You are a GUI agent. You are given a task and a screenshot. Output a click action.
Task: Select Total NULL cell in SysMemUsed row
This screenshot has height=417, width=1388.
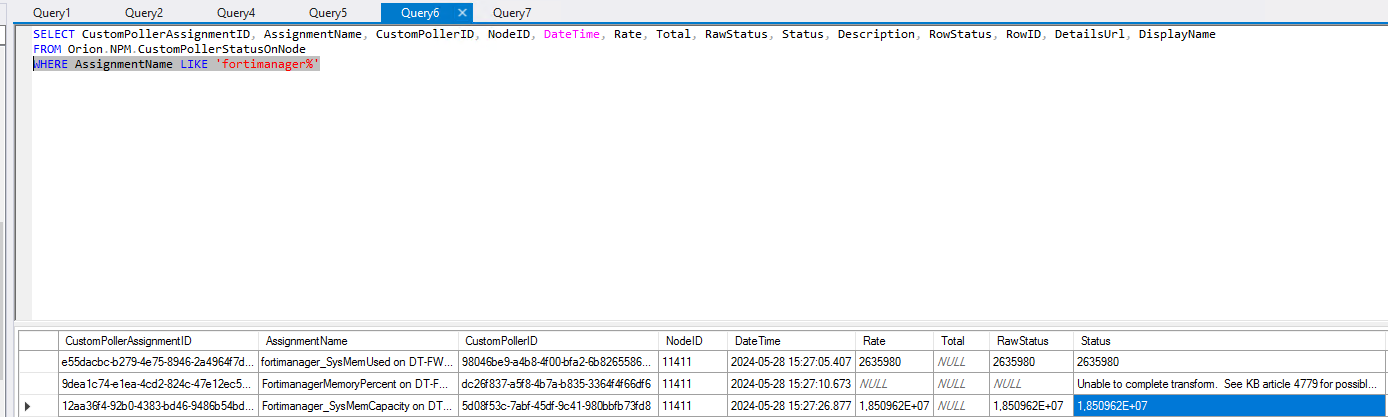click(x=961, y=362)
